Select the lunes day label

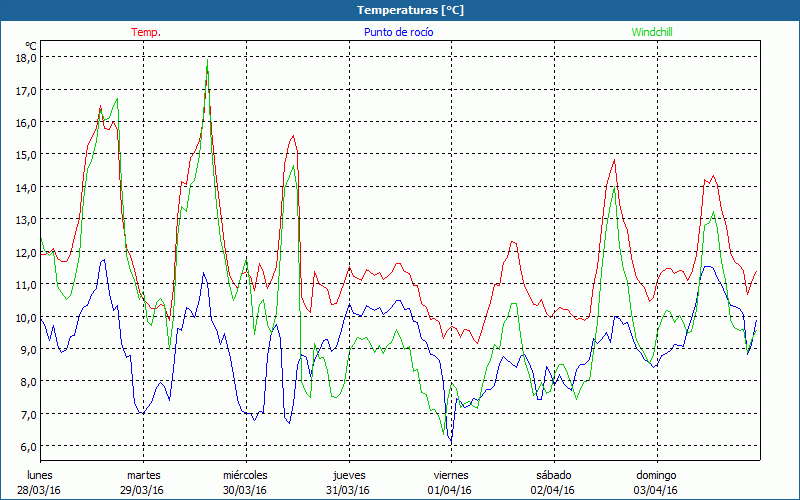coord(40,475)
